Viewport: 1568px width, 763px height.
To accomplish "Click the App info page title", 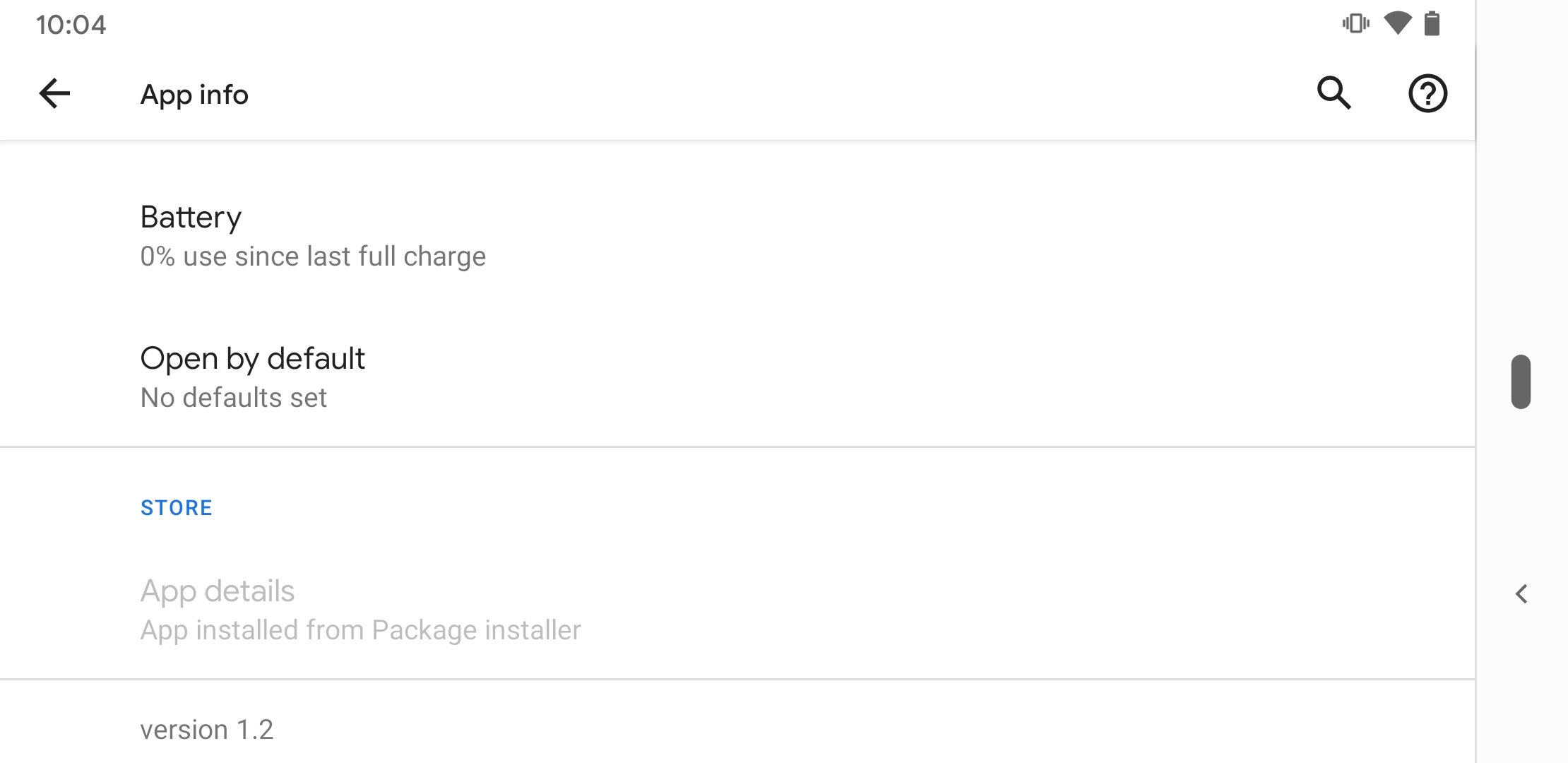I will click(x=194, y=95).
